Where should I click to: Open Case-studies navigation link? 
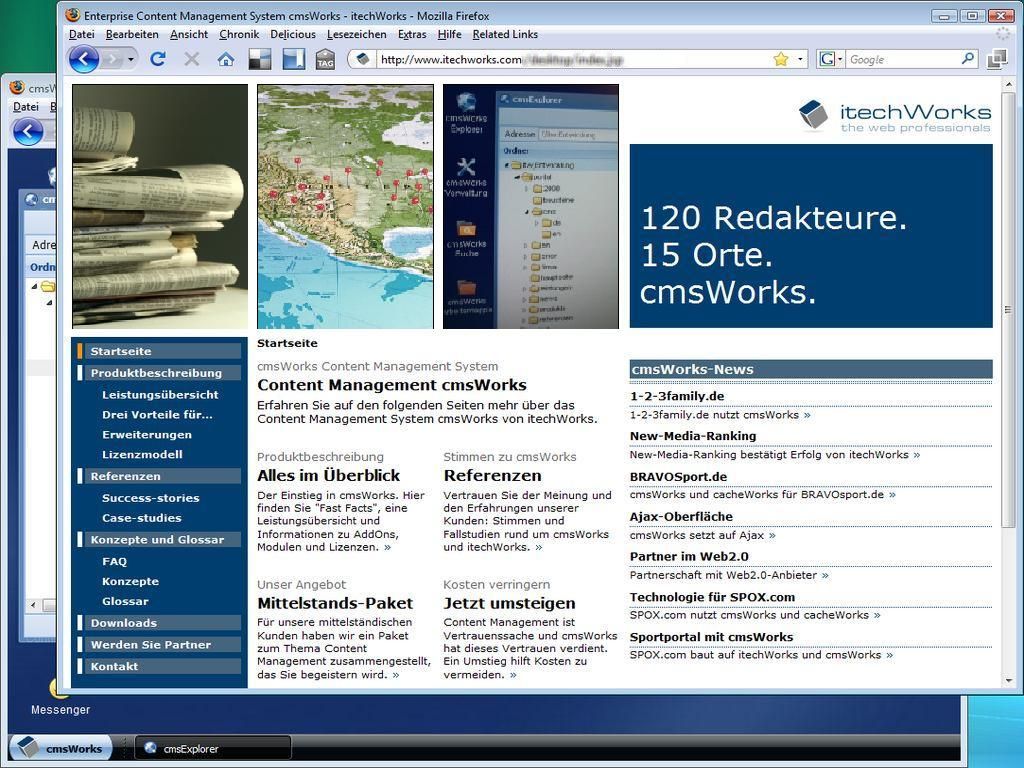click(142, 518)
